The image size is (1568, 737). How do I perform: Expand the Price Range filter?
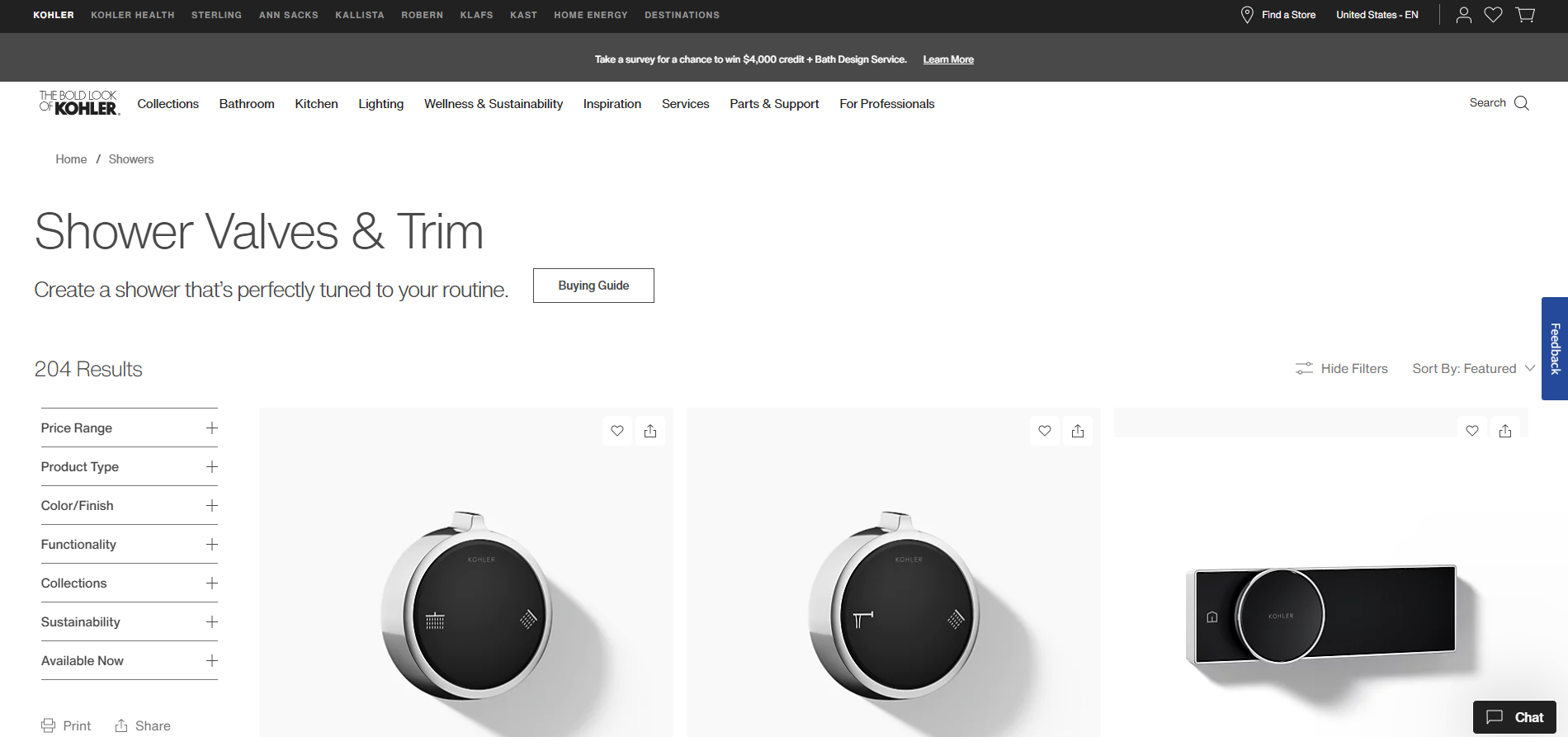[211, 428]
